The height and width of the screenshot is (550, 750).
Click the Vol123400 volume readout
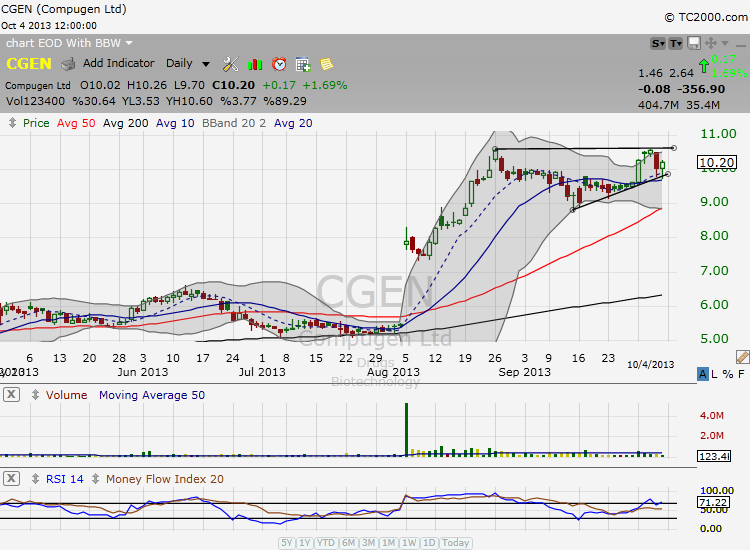35,101
